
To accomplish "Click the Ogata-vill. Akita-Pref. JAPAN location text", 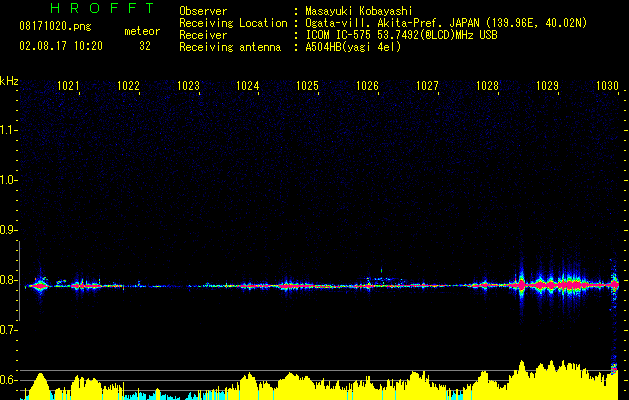I will coord(446,23).
